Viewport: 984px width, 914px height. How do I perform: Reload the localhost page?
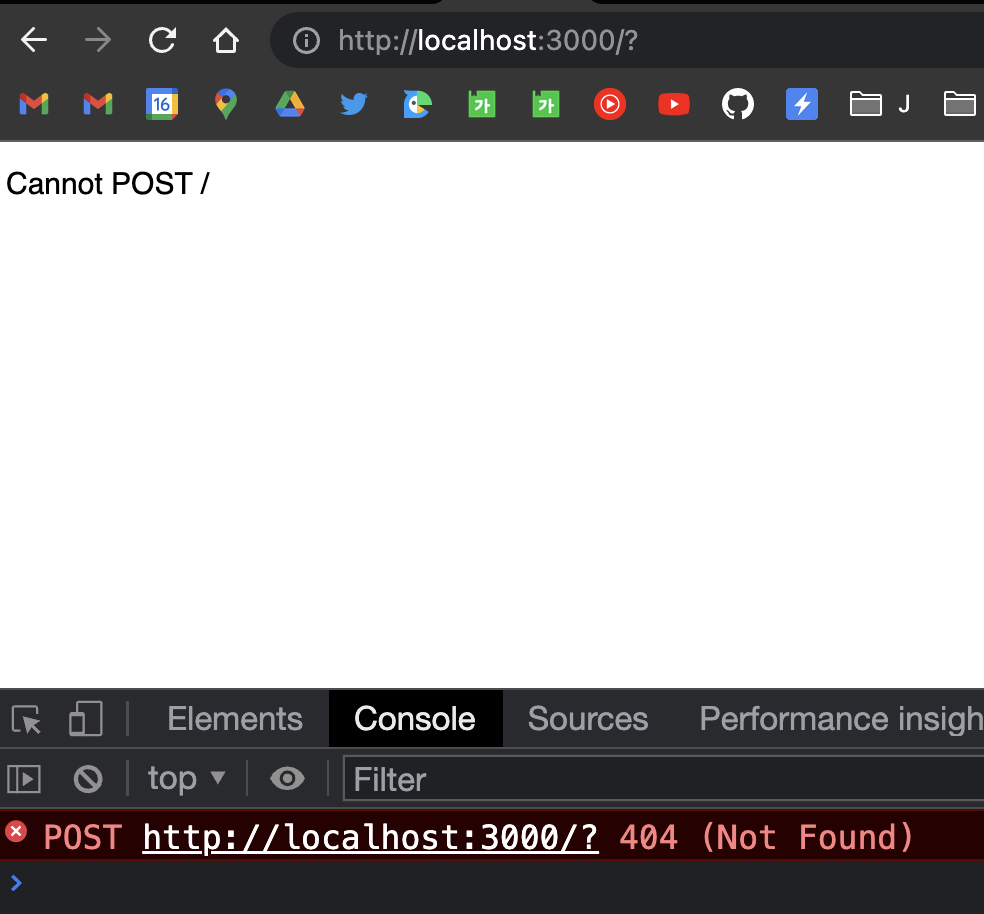tap(162, 41)
